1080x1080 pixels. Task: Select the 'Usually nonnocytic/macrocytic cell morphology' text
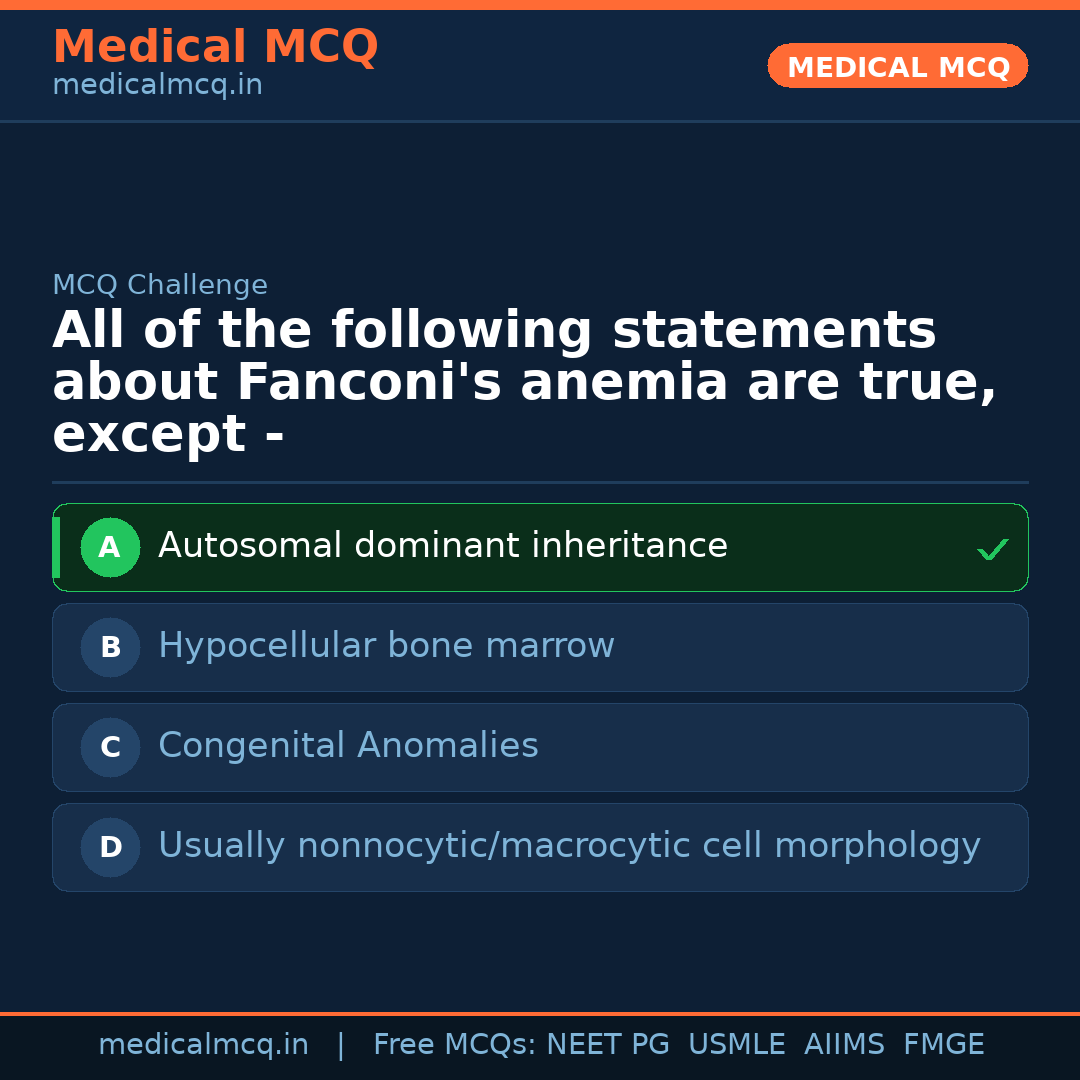pos(569,846)
